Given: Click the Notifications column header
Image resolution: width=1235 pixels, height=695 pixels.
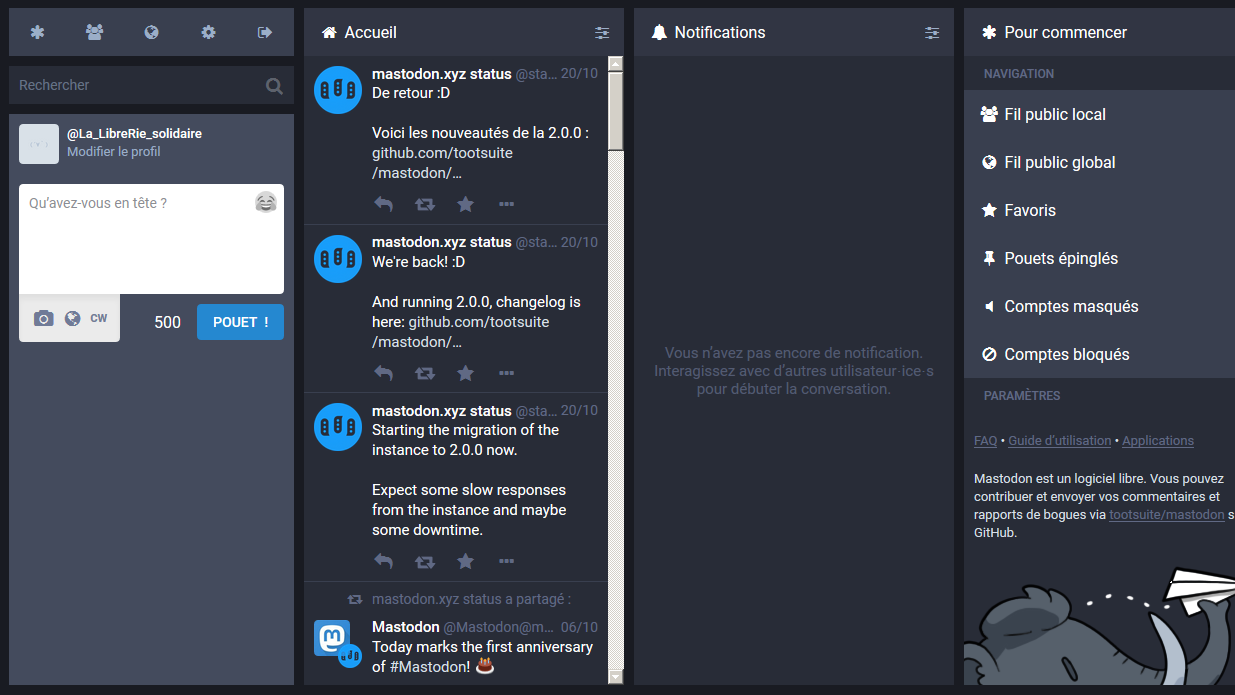Looking at the screenshot, I should point(794,32).
